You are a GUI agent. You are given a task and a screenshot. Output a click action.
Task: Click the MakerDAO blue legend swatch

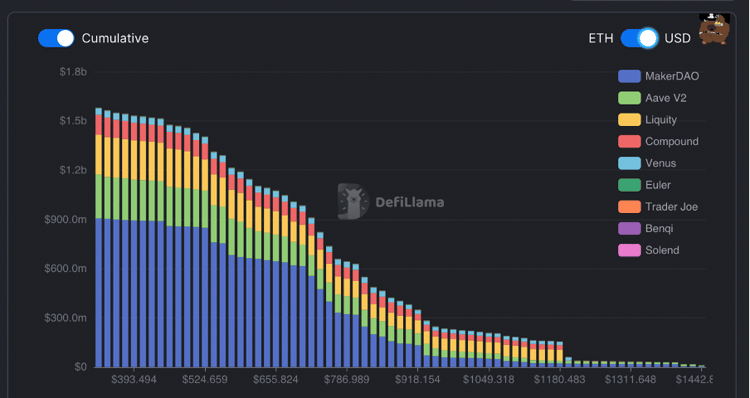(629, 76)
